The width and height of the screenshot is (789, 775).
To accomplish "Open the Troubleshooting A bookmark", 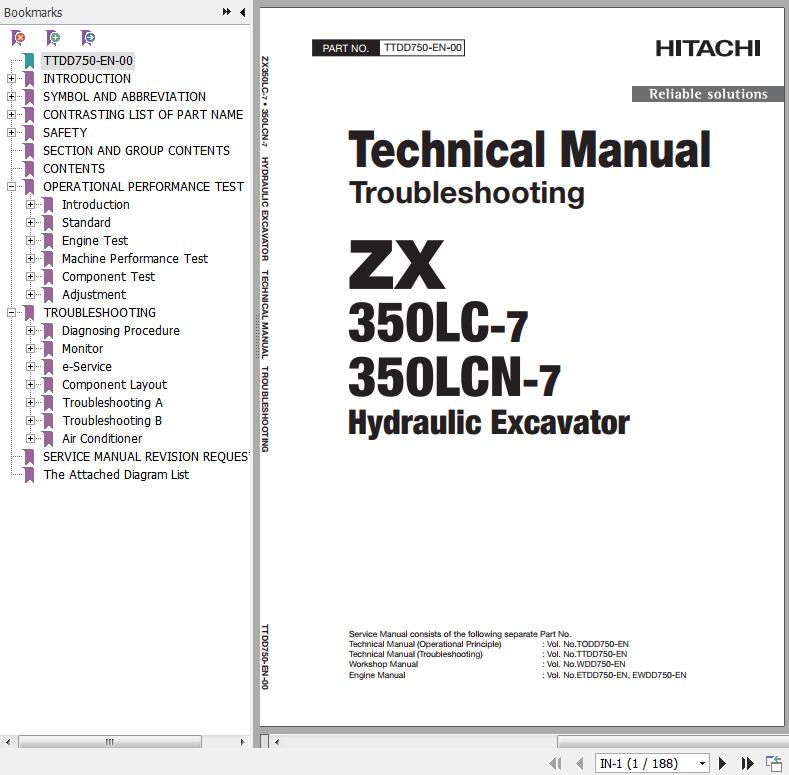I will (112, 403).
